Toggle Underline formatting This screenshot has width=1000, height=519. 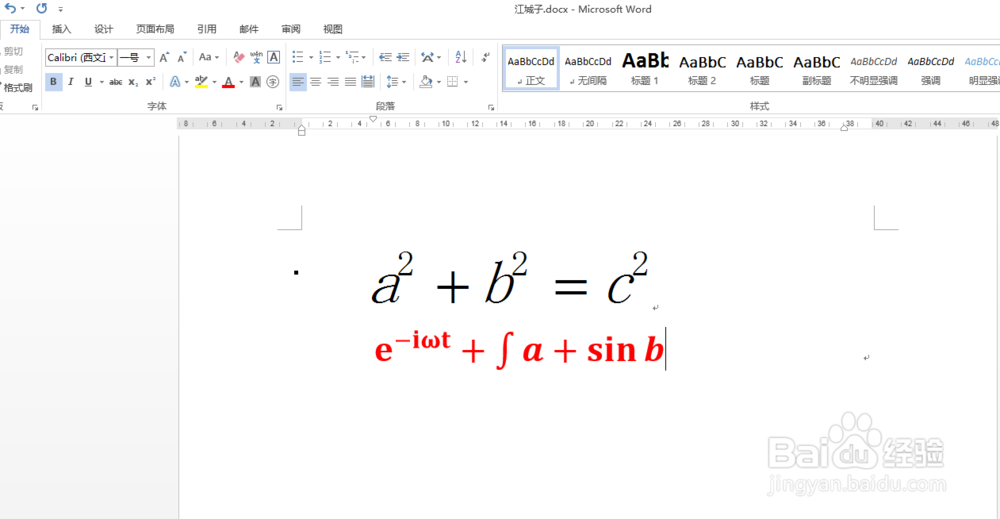click(88, 82)
